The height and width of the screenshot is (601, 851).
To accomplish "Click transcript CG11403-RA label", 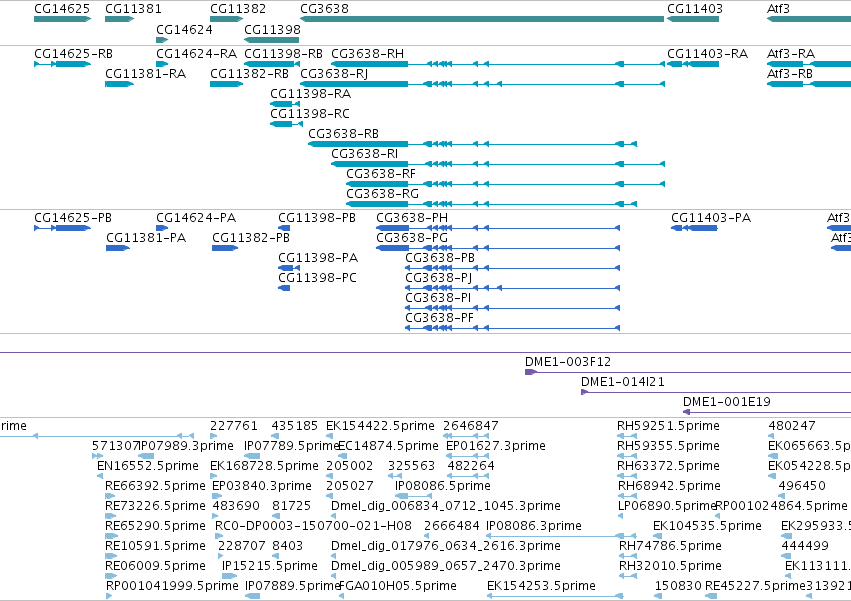I will tap(707, 54).
